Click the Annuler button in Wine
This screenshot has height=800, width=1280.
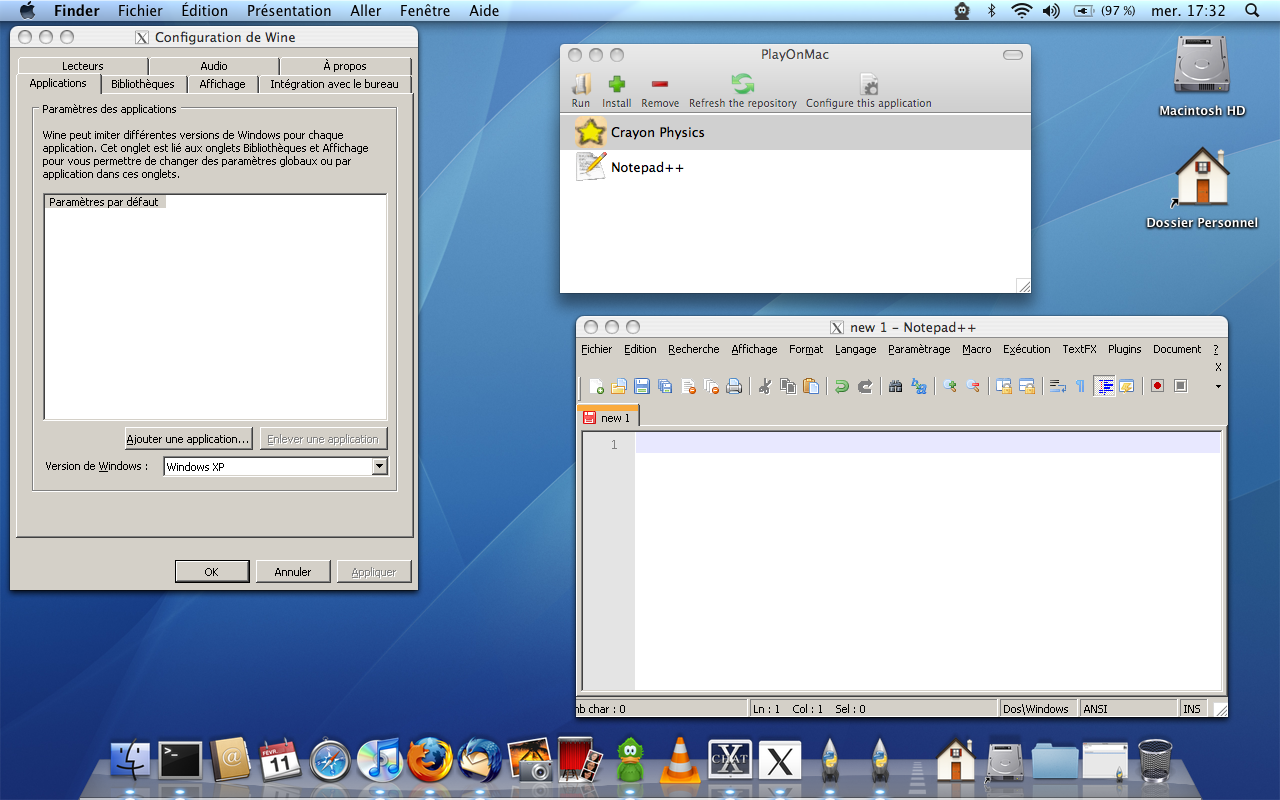click(x=293, y=572)
